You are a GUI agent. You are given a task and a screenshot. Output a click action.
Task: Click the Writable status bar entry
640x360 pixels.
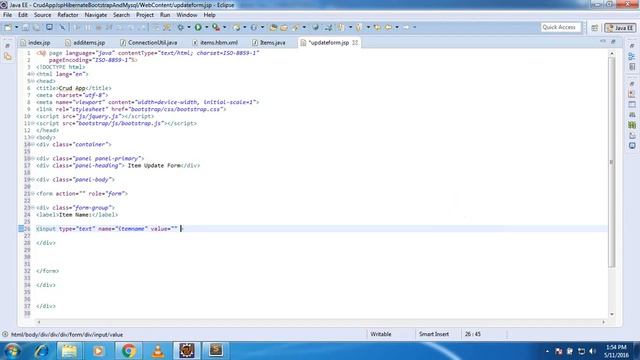point(380,334)
